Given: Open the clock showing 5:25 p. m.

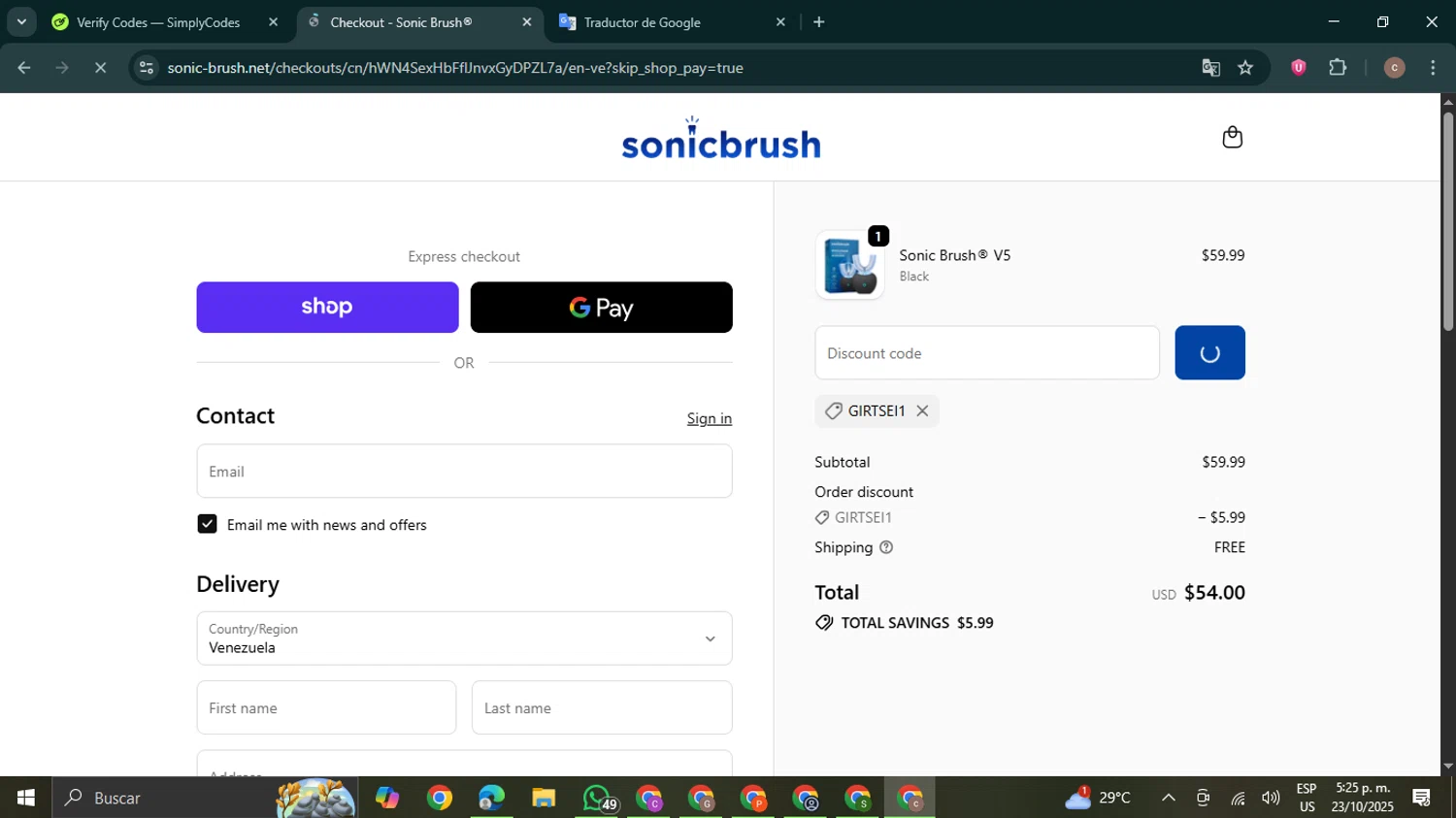Looking at the screenshot, I should click(x=1363, y=798).
